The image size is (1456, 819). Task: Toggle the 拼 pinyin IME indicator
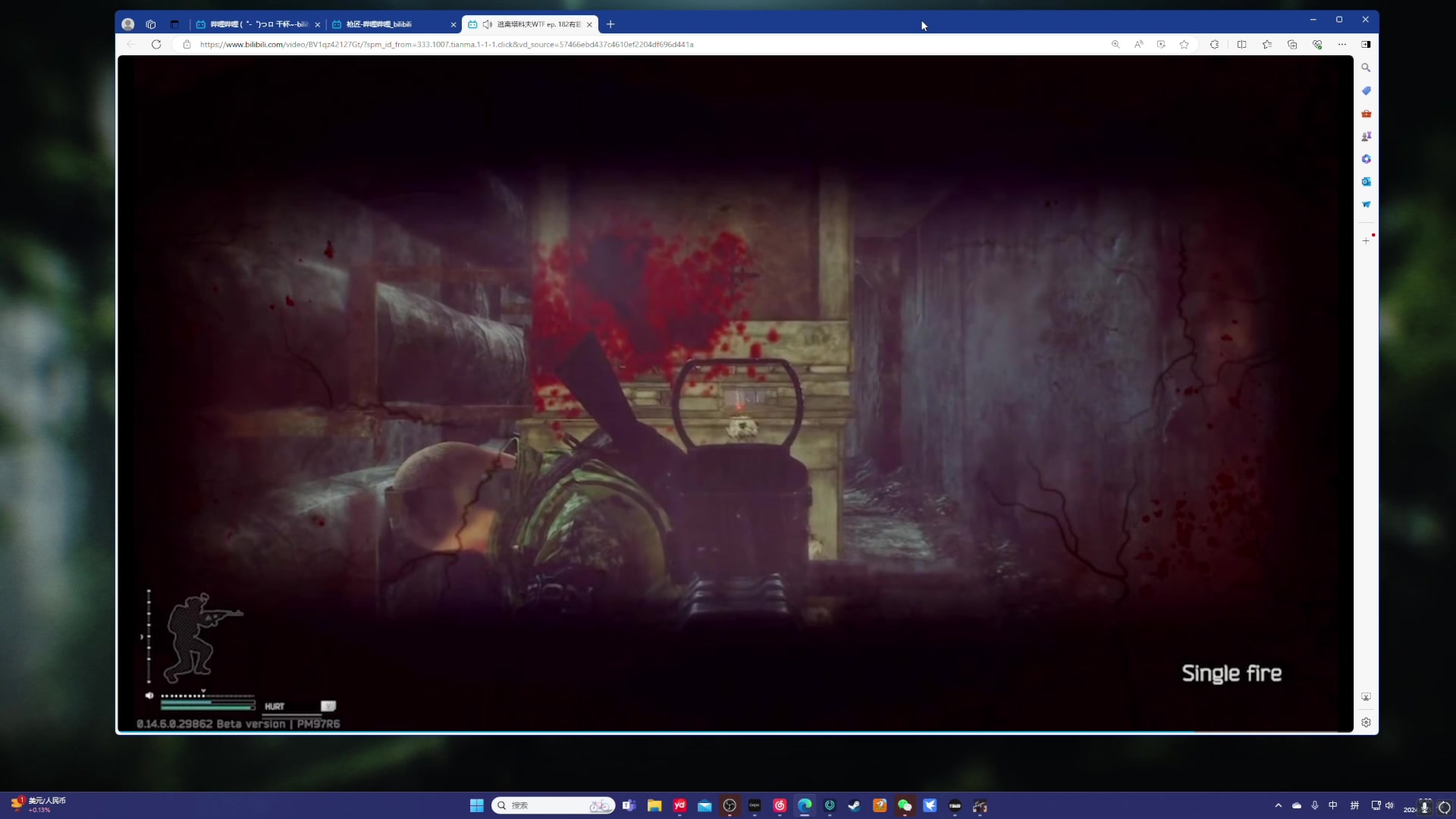coord(1354,805)
